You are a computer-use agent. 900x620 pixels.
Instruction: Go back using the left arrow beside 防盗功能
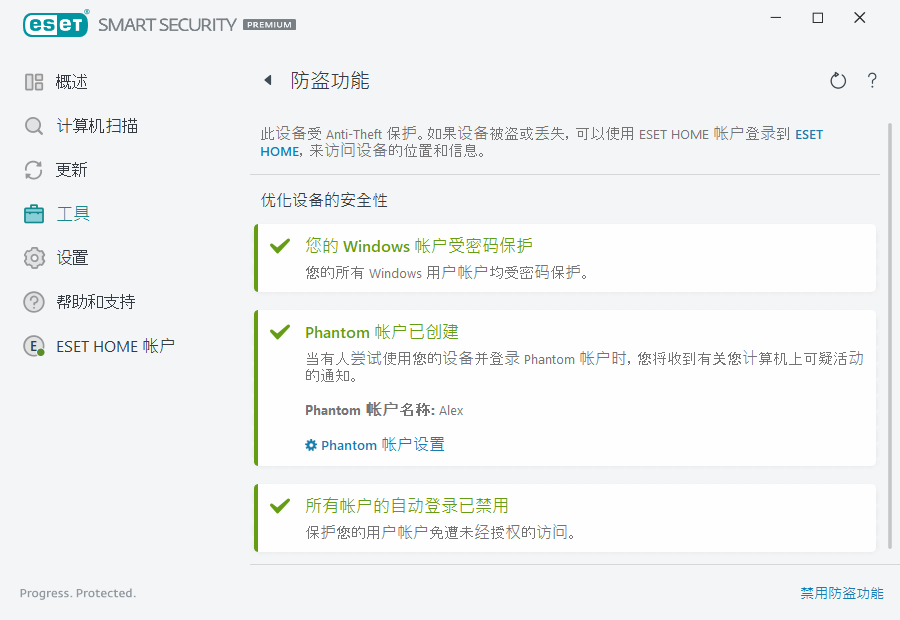[268, 80]
